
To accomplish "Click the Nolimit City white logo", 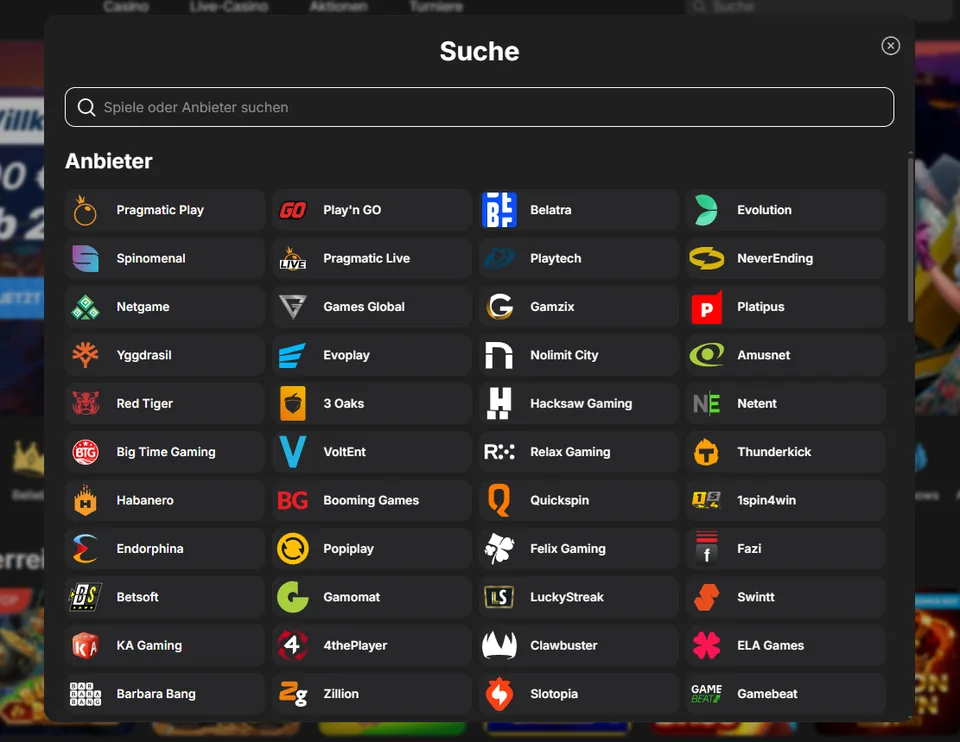I will pos(499,355).
